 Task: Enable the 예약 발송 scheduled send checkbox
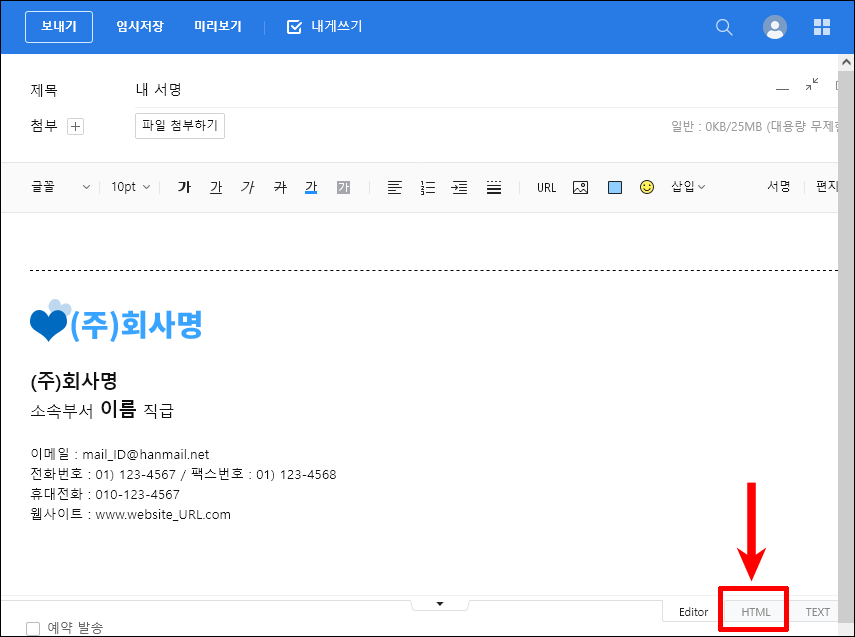(x=33, y=628)
